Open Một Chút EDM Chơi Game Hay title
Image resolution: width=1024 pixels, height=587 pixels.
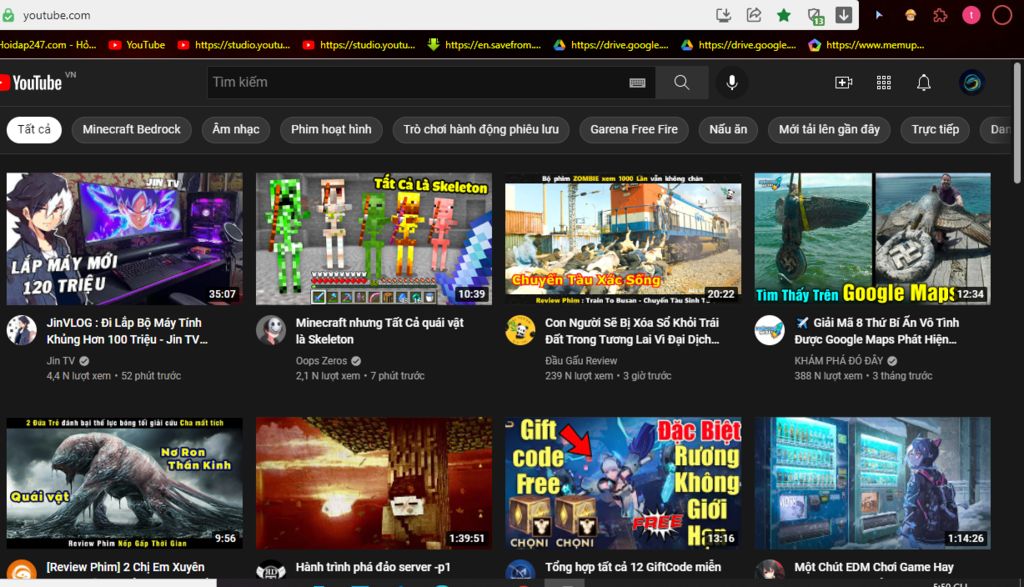[874, 567]
